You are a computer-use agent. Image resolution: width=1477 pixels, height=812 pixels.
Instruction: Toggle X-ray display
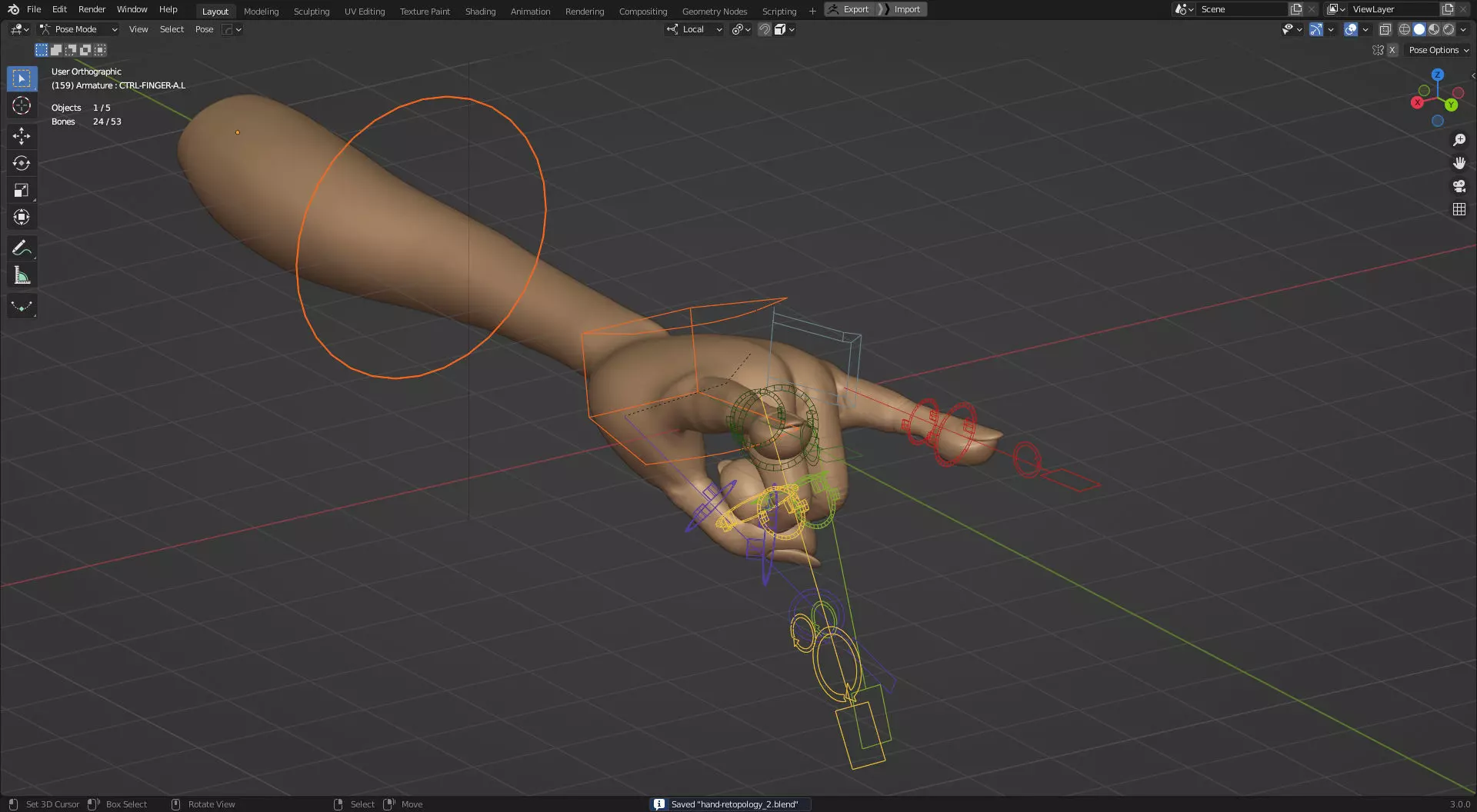tap(1385, 29)
